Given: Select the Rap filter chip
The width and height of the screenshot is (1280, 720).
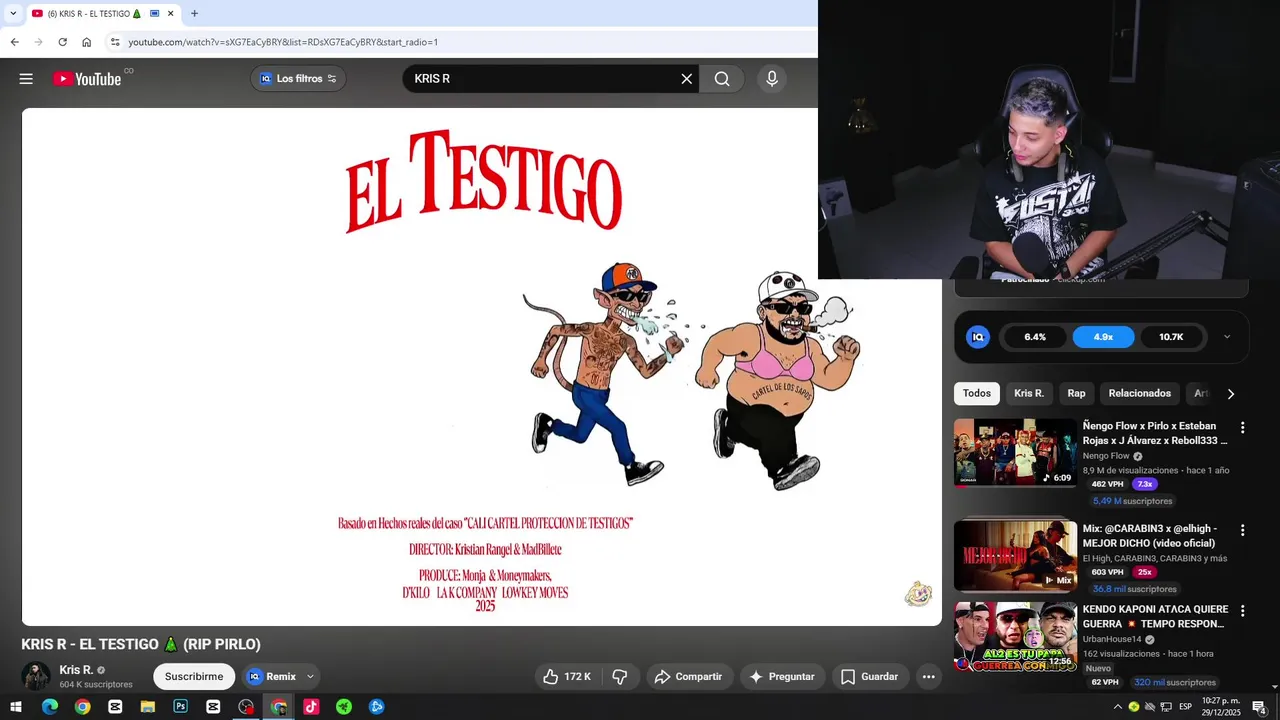Looking at the screenshot, I should pos(1076,394).
